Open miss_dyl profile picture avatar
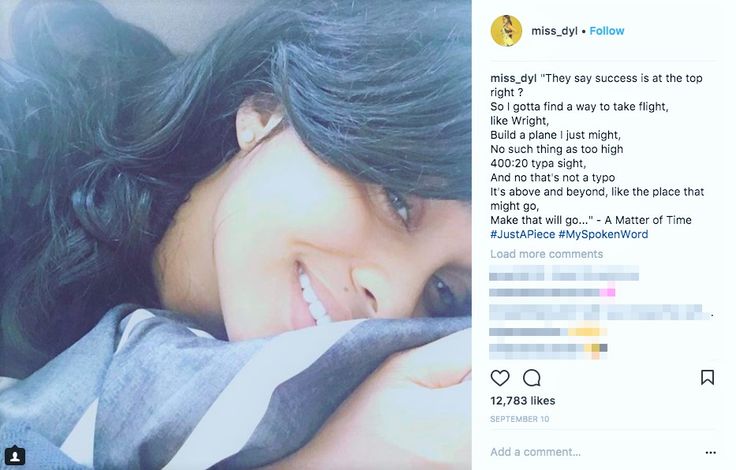The height and width of the screenshot is (470, 736). 506,31
